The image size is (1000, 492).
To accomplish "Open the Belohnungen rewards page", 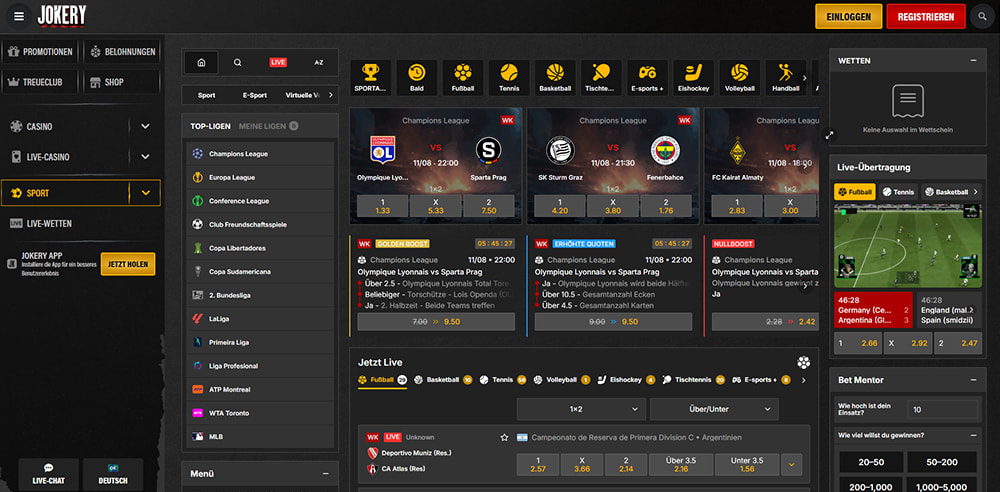I will tap(122, 52).
